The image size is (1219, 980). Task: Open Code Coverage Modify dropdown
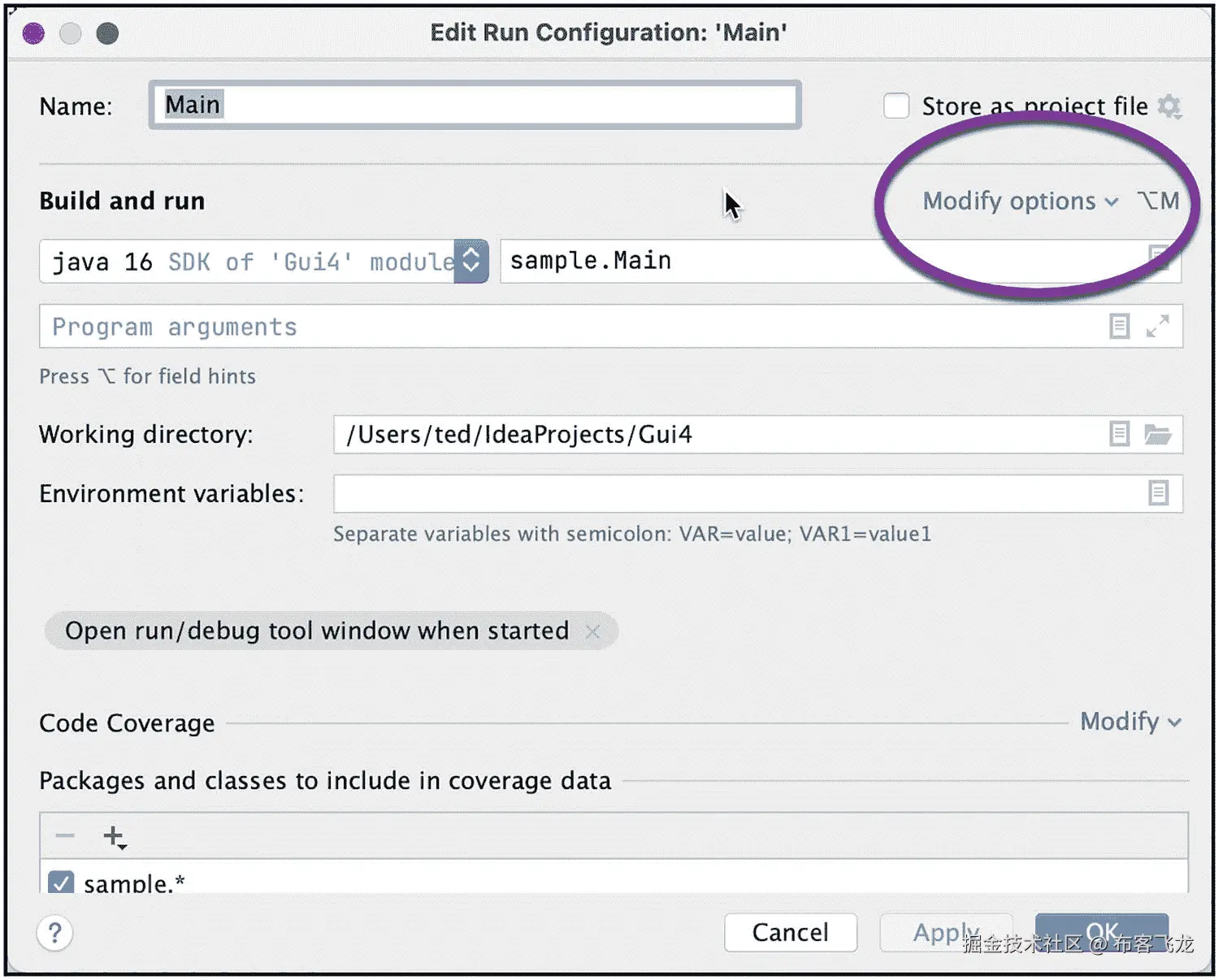[x=1130, y=722]
